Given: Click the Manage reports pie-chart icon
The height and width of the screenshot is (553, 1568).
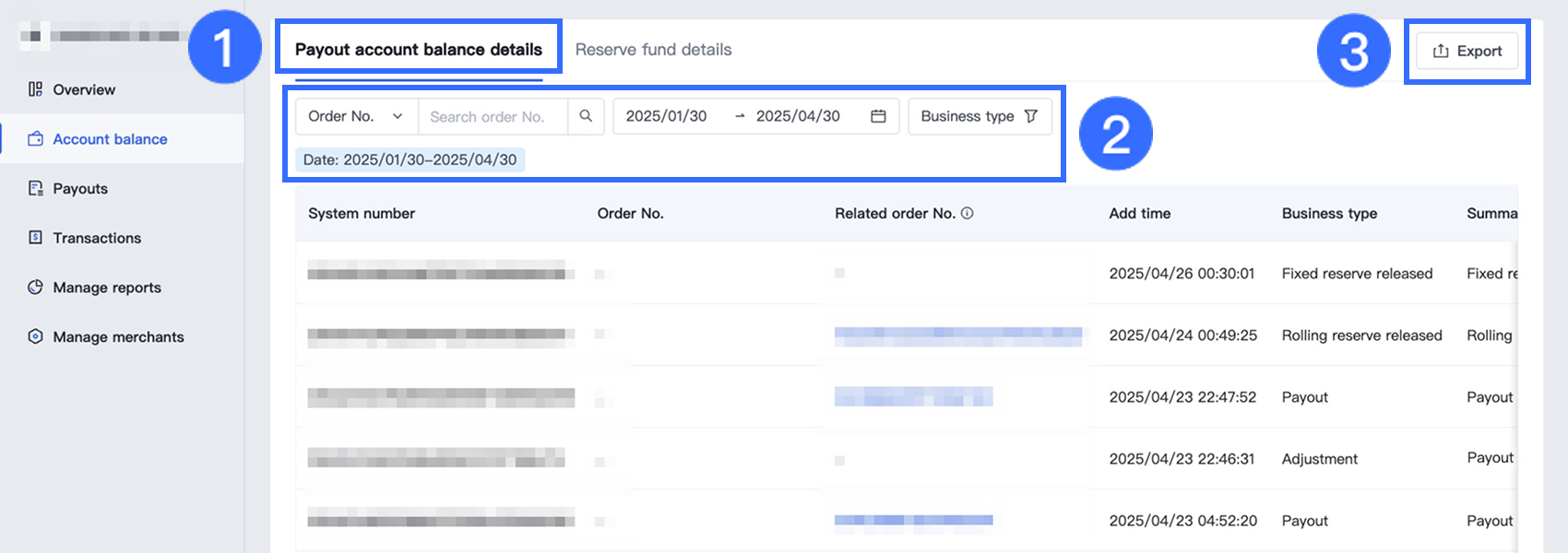Looking at the screenshot, I should [x=35, y=287].
